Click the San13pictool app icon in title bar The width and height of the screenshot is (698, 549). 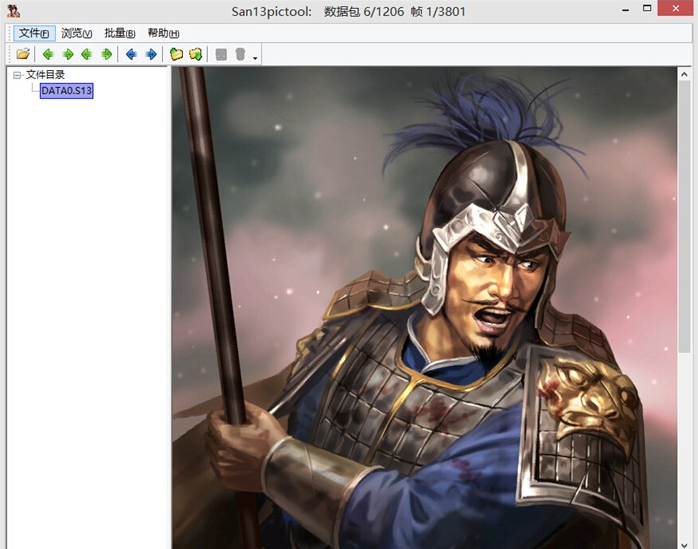[x=13, y=11]
